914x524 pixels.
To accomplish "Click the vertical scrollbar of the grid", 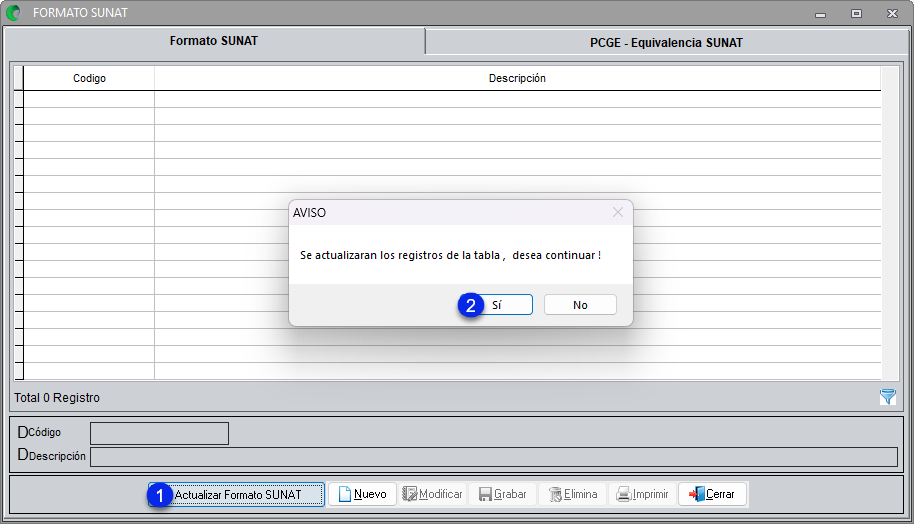I will coord(890,223).
